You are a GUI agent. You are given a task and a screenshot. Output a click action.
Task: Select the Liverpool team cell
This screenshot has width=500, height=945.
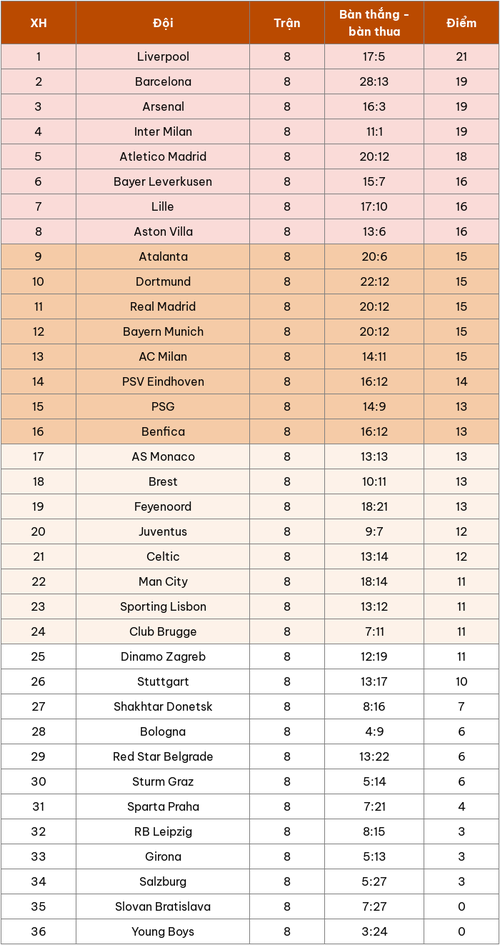163,57
